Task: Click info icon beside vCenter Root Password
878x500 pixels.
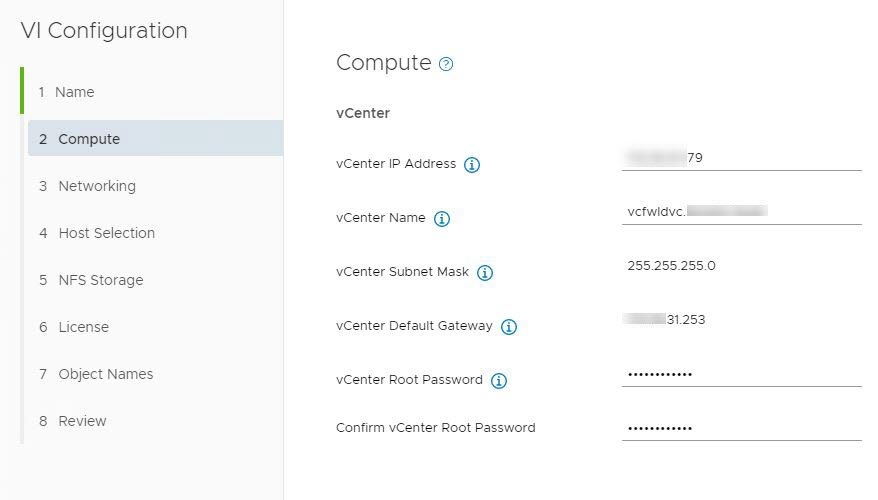Action: click(499, 381)
